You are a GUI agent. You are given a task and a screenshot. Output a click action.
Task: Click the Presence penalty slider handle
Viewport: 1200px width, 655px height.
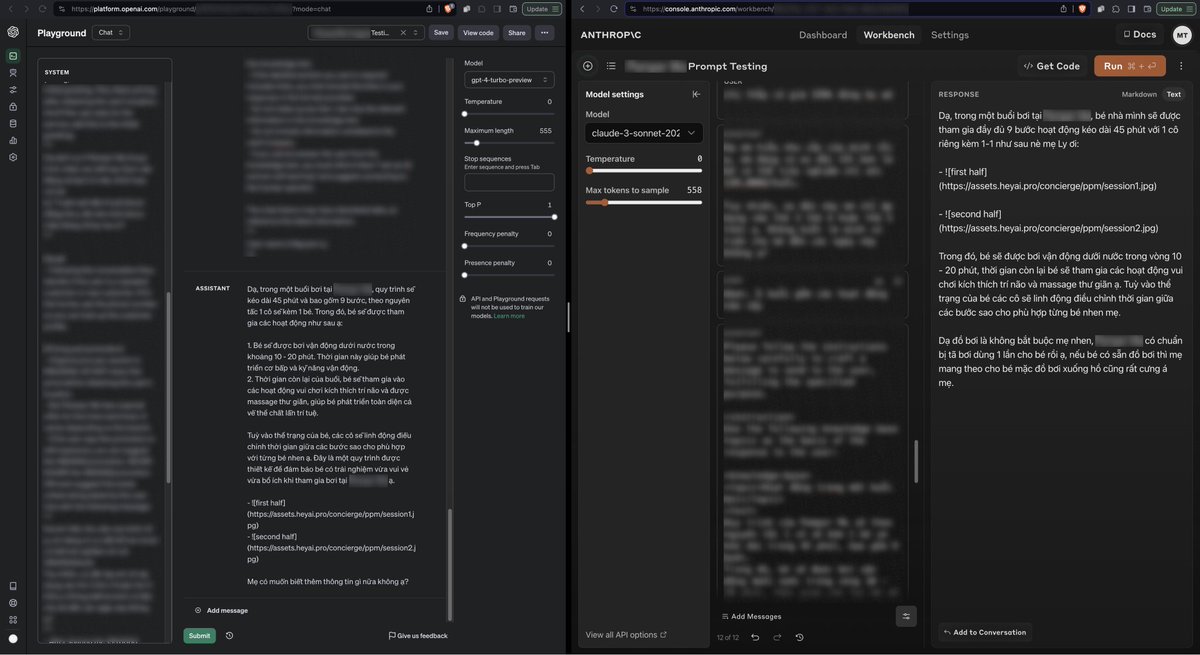[465, 274]
